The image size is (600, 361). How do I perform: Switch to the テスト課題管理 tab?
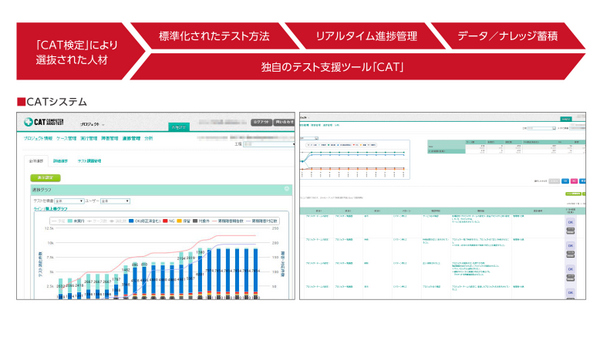coord(89,161)
